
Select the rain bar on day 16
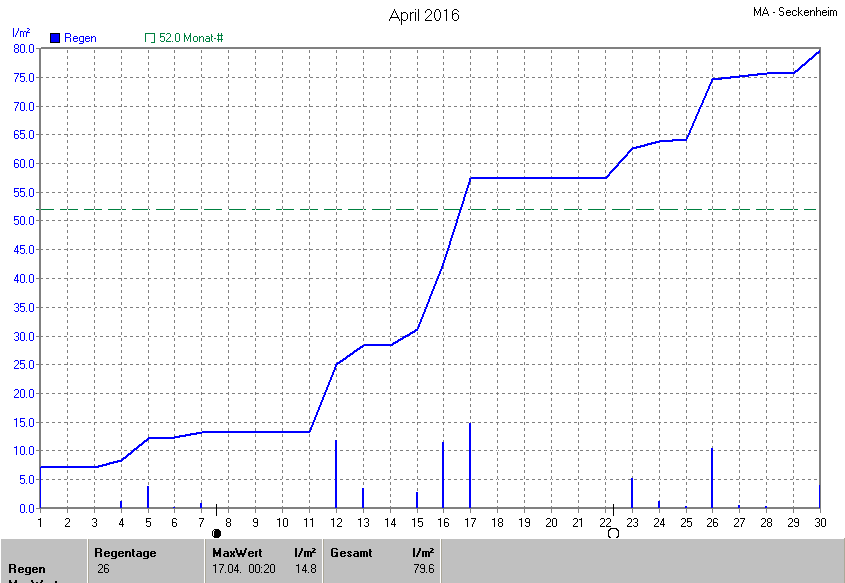pos(443,477)
